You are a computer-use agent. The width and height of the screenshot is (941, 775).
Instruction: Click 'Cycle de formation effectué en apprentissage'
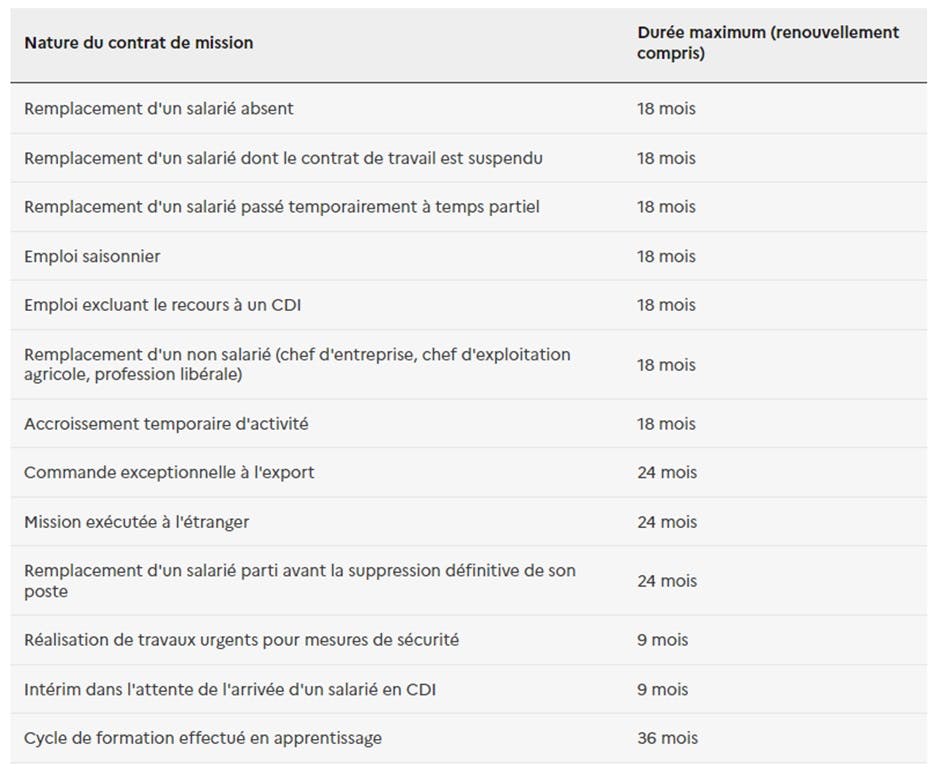coord(203,738)
